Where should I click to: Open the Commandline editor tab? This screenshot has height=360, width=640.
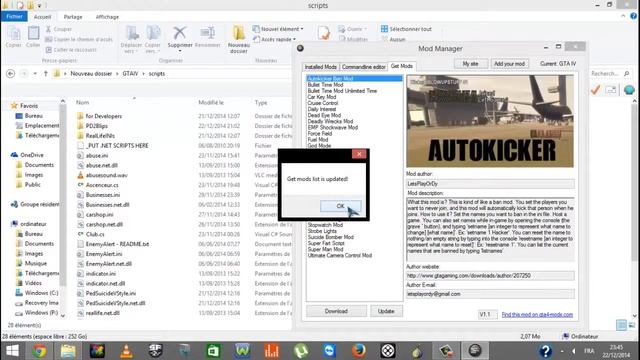[x=363, y=67]
